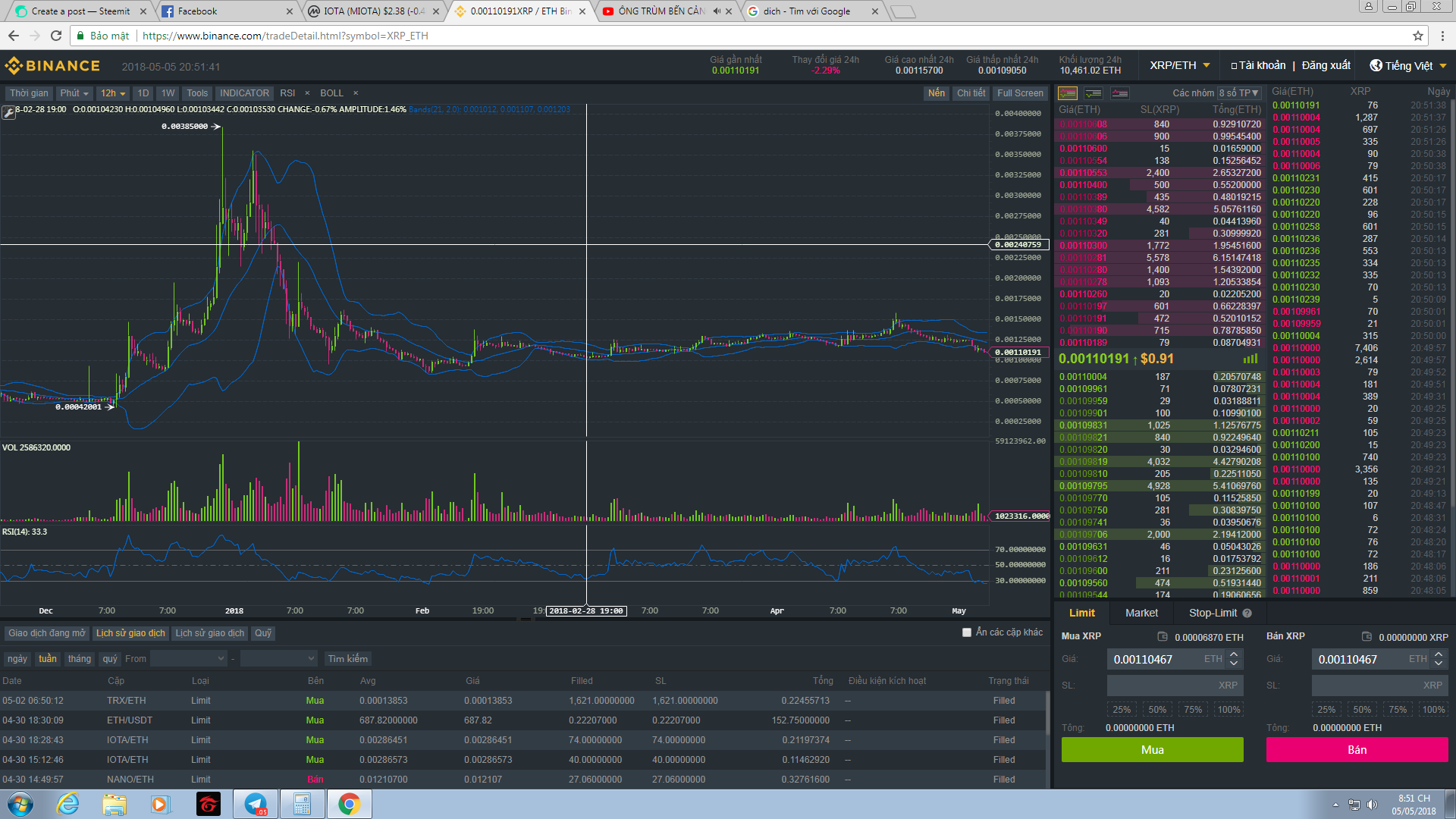The height and width of the screenshot is (819, 1456).
Task: Open 'Giao dịch đang mở' tab
Action: (x=47, y=633)
